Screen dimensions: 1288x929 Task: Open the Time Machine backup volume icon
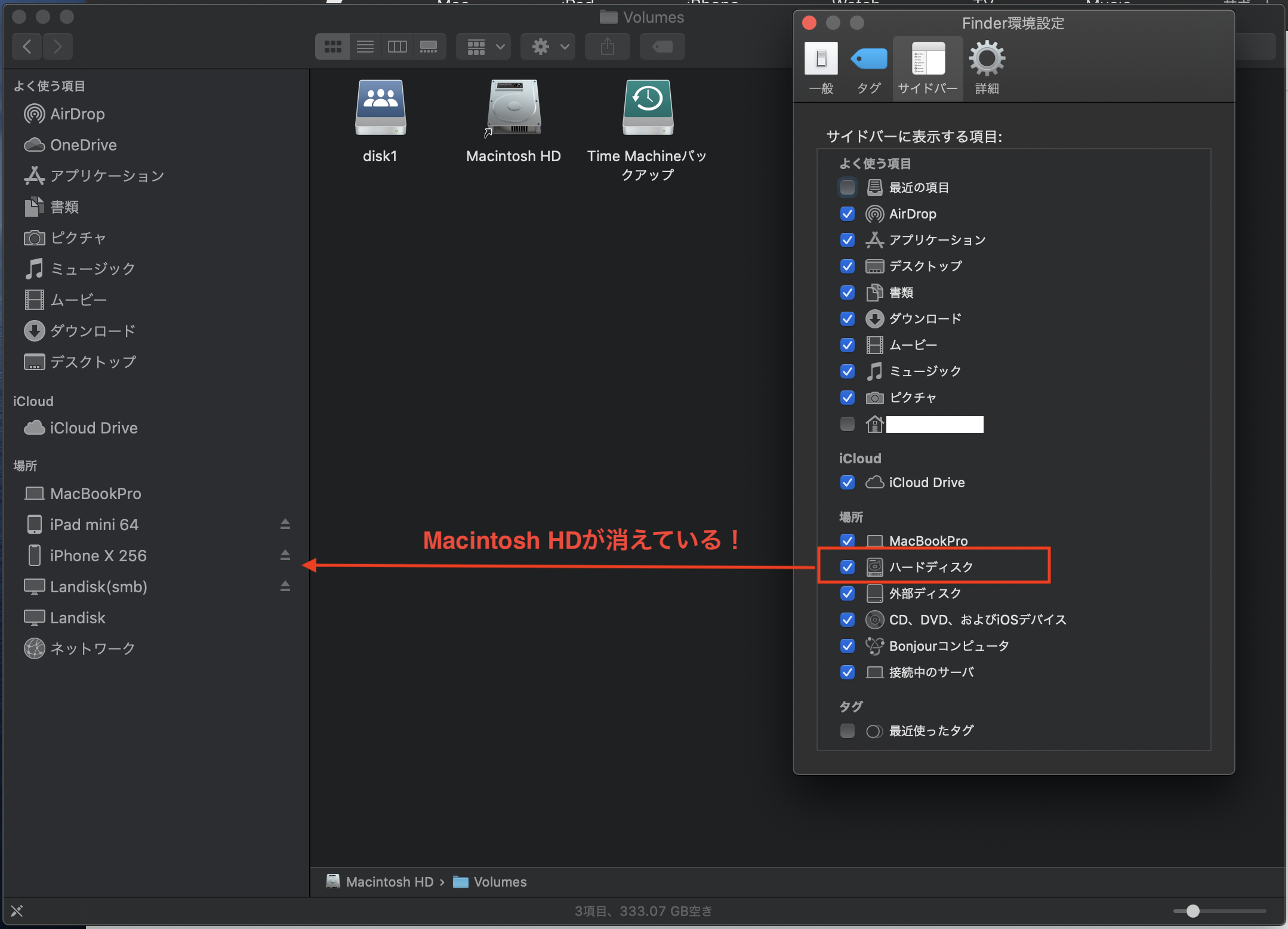(x=648, y=108)
